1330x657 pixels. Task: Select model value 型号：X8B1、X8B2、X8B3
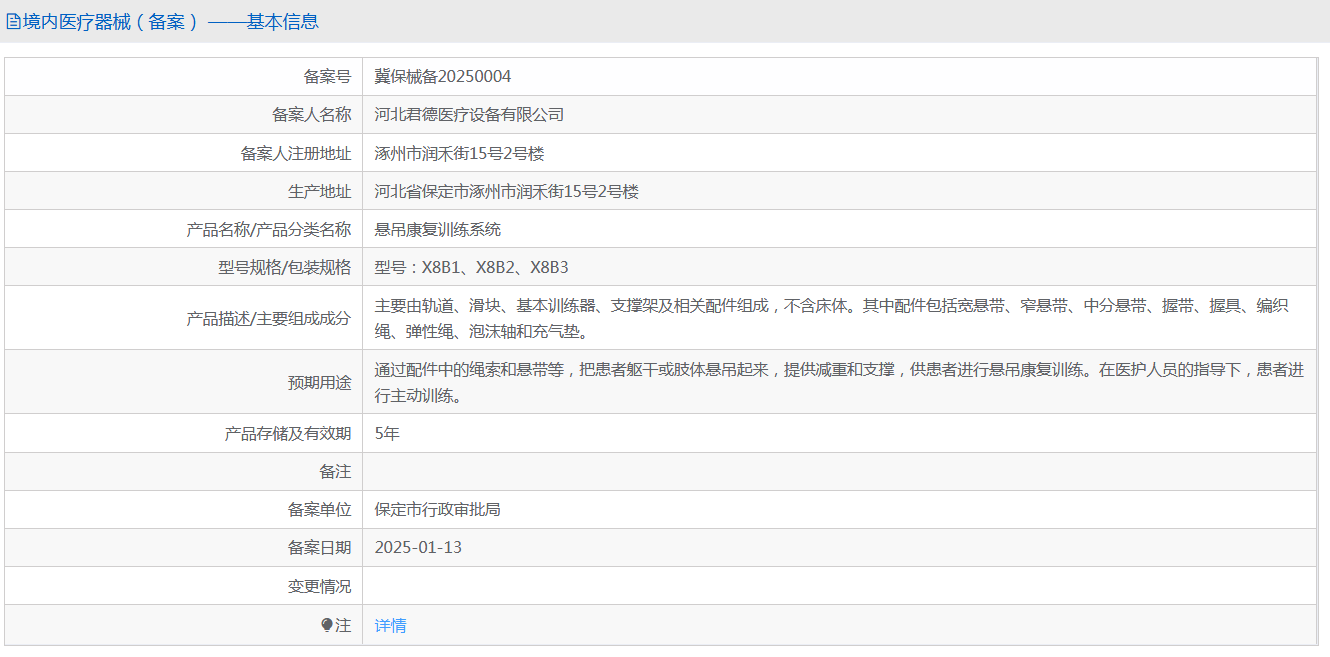471,267
